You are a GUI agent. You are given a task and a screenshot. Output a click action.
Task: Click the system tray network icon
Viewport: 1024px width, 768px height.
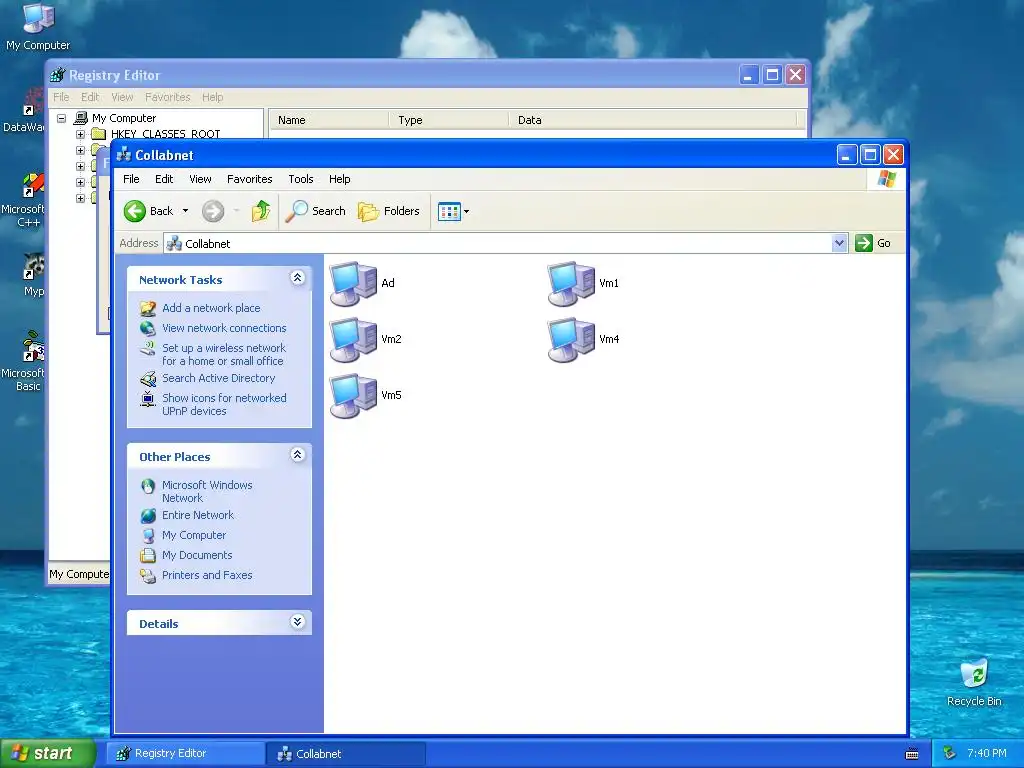(x=950, y=754)
